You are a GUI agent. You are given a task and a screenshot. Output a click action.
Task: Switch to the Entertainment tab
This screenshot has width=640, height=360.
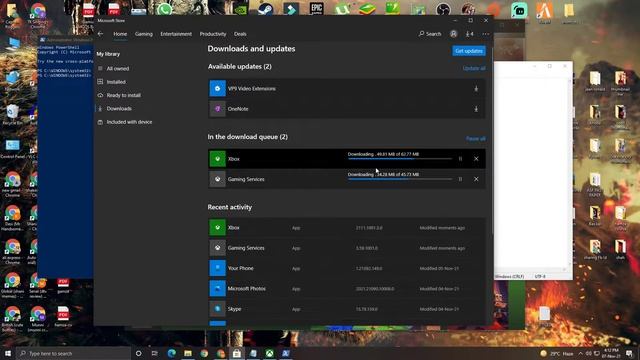point(176,34)
